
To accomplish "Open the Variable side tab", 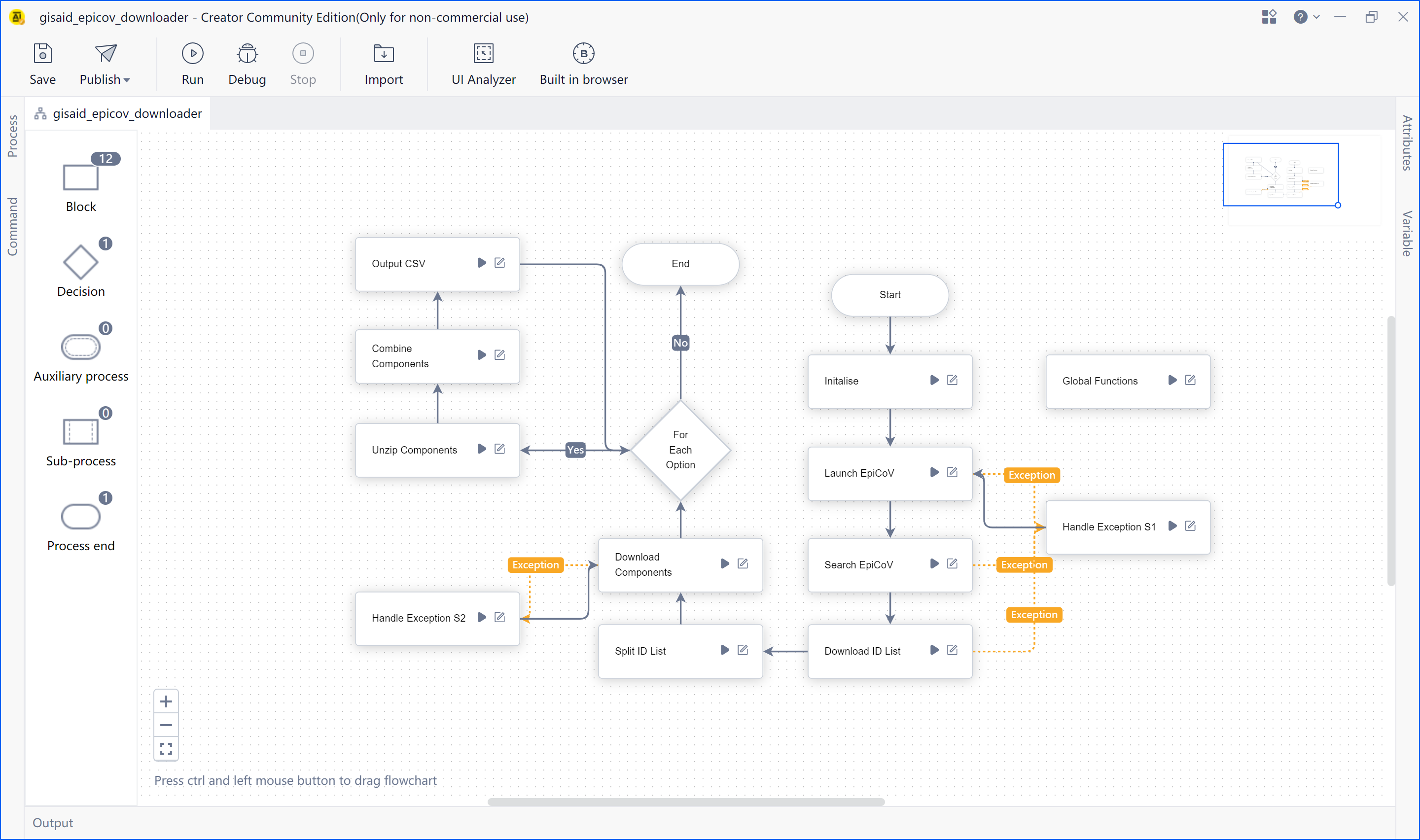I will 1407,233.
